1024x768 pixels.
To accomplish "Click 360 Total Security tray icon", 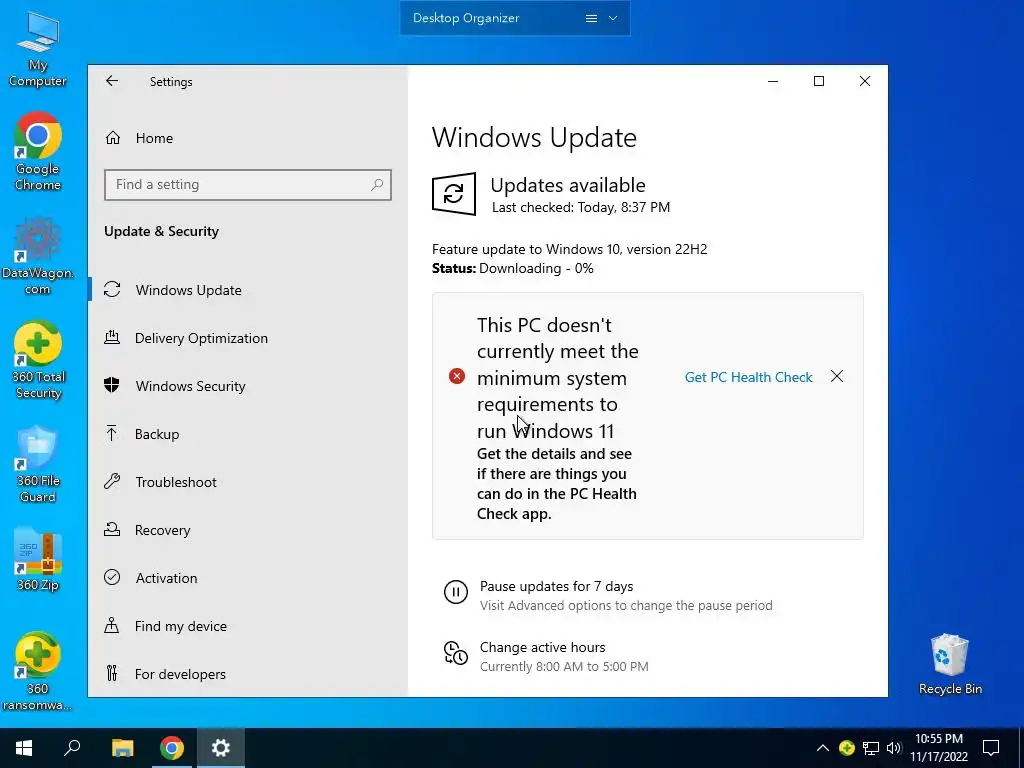I will pos(847,748).
